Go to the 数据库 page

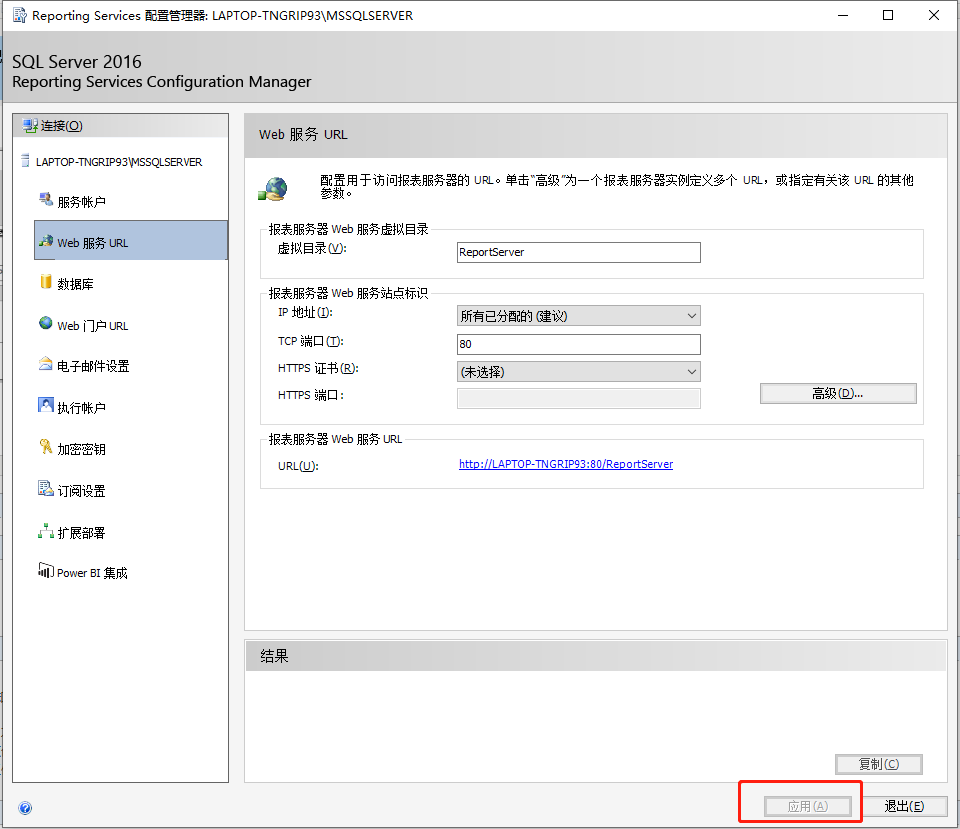point(75,284)
